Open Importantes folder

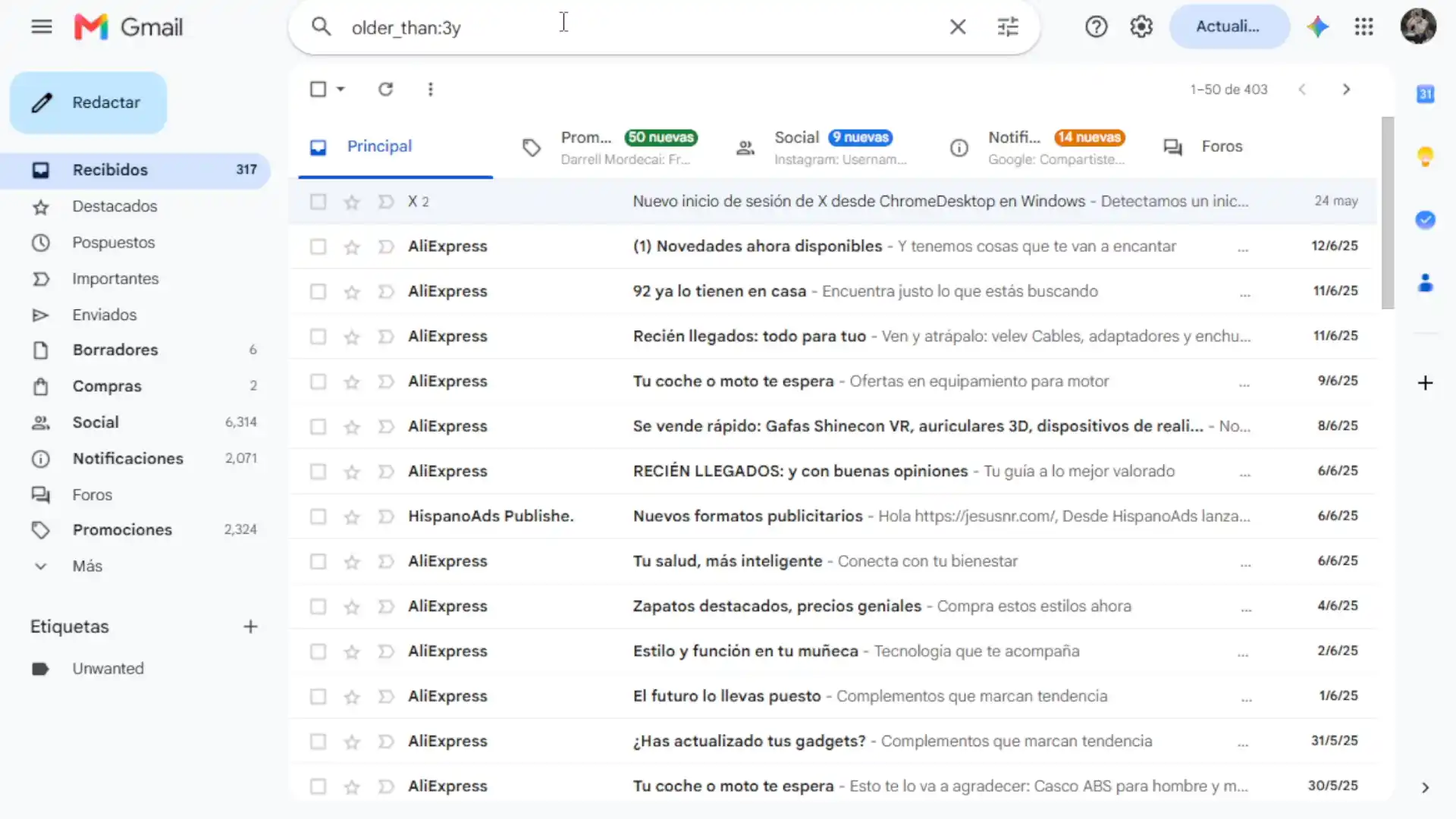135,279
